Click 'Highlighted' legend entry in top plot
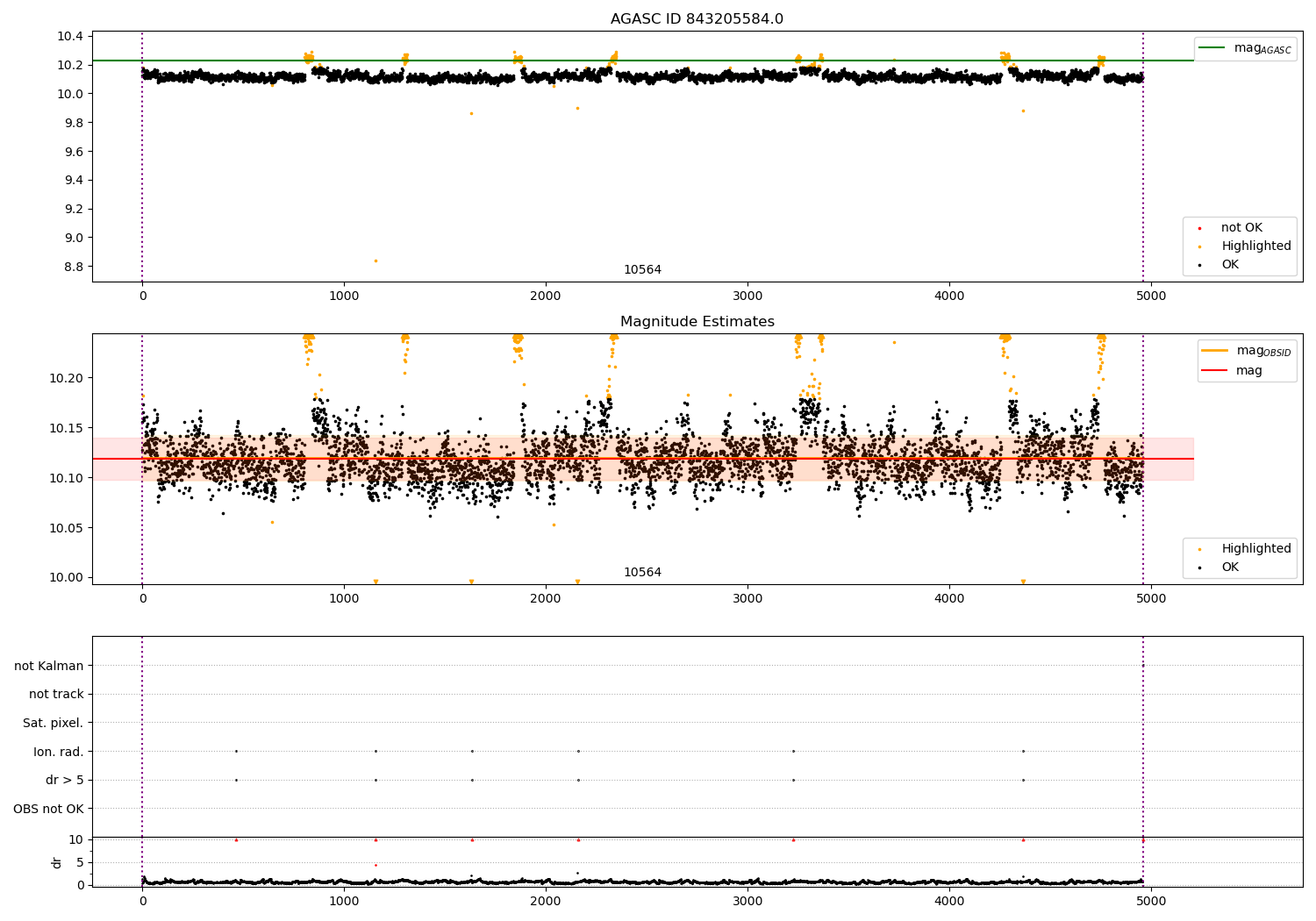Screen dimensions: 1316x921 [x=1245, y=246]
